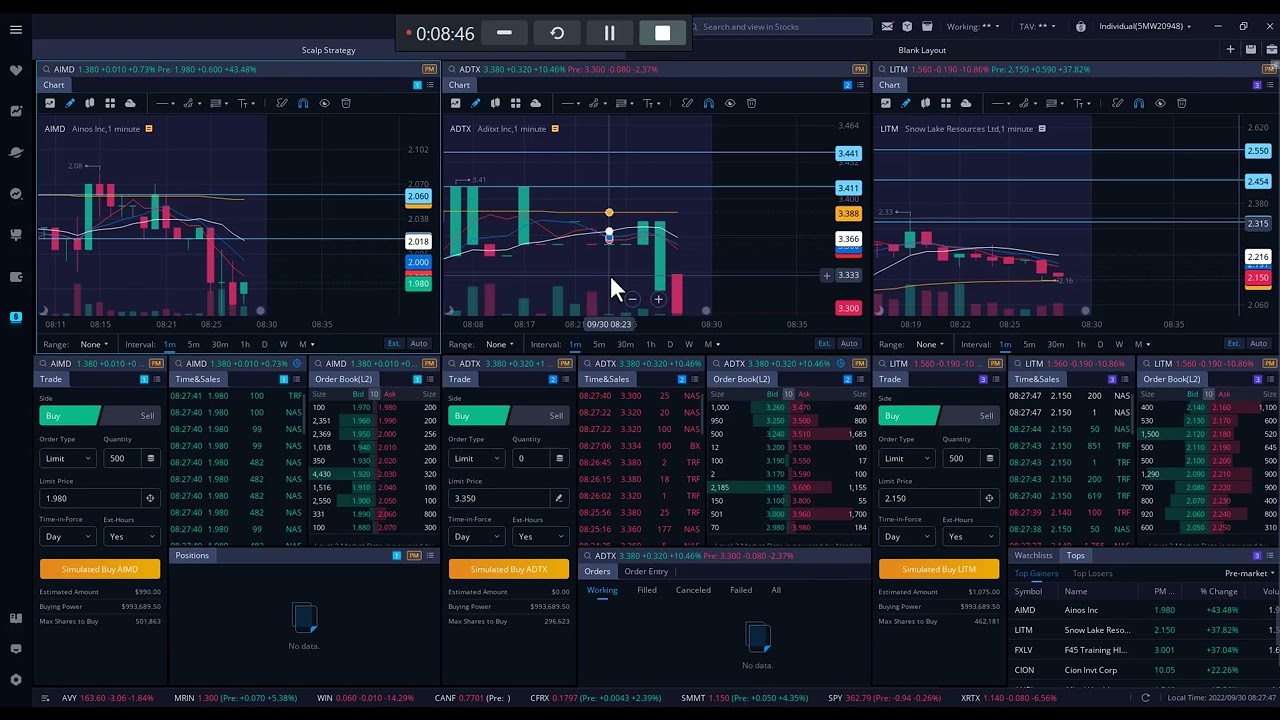Toggle the drawings visibility eye in the ADTX chart
Viewport: 1280px width, 720px height.
(729, 103)
